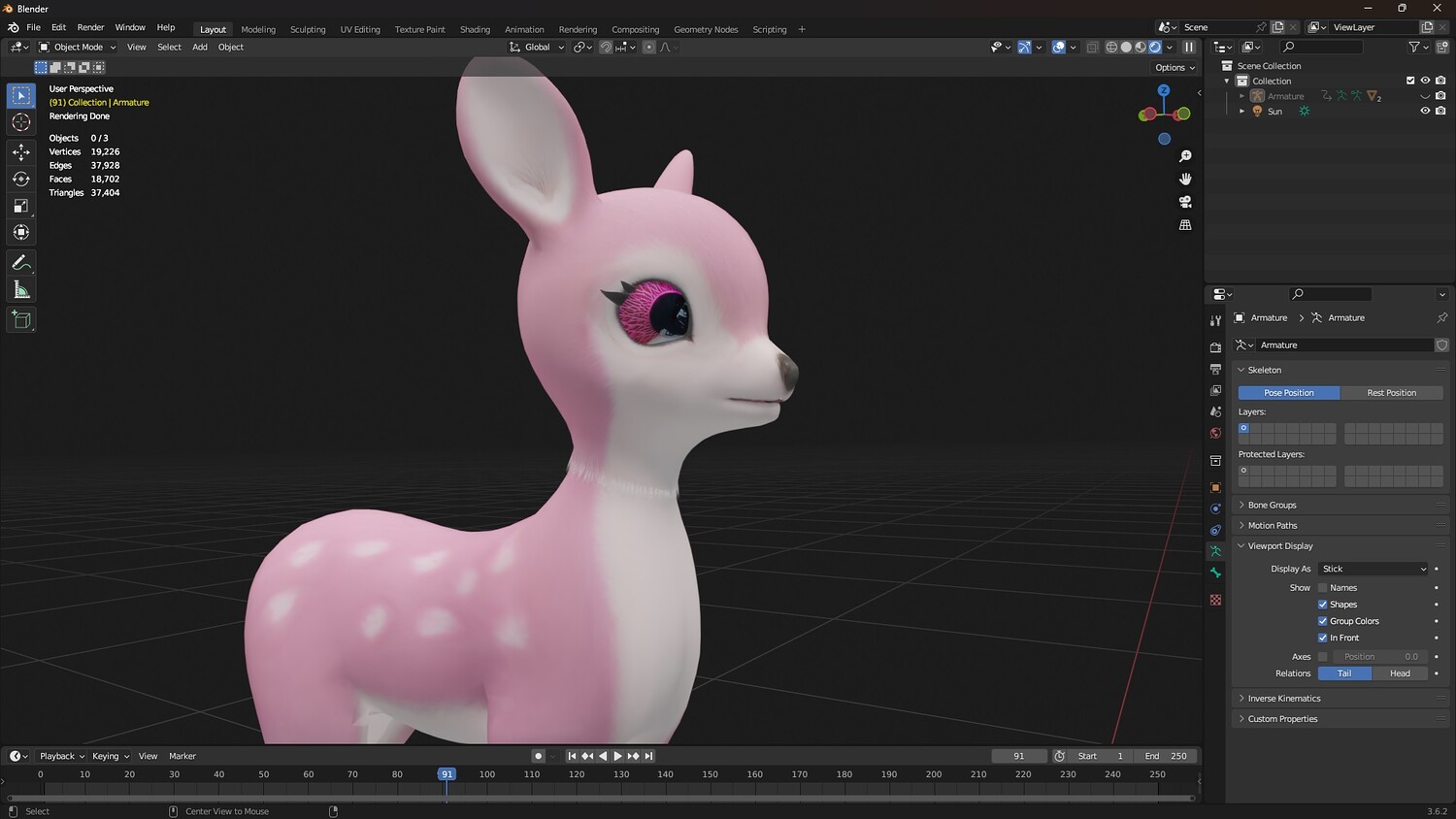
Task: Open Object properties tab icon
Action: click(x=1215, y=487)
